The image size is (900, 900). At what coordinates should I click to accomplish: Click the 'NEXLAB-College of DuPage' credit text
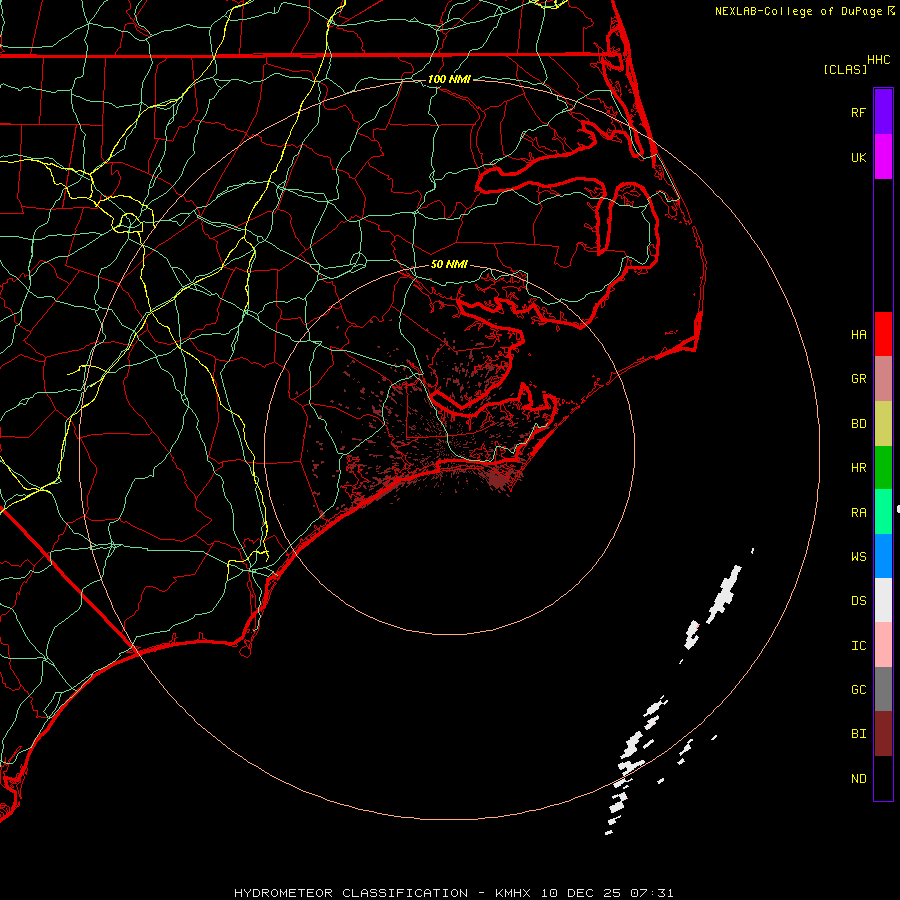(x=798, y=11)
